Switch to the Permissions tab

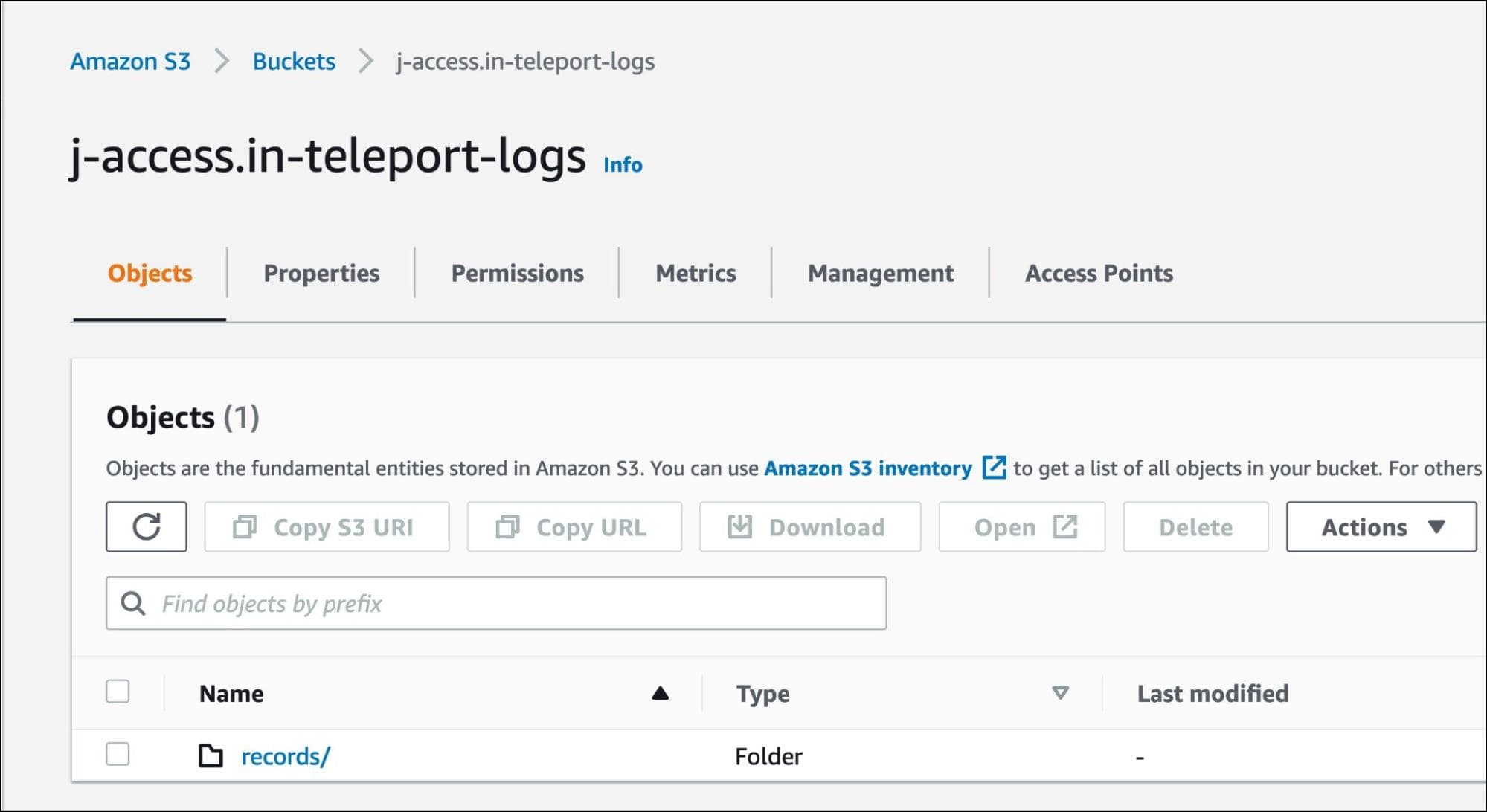click(x=517, y=273)
